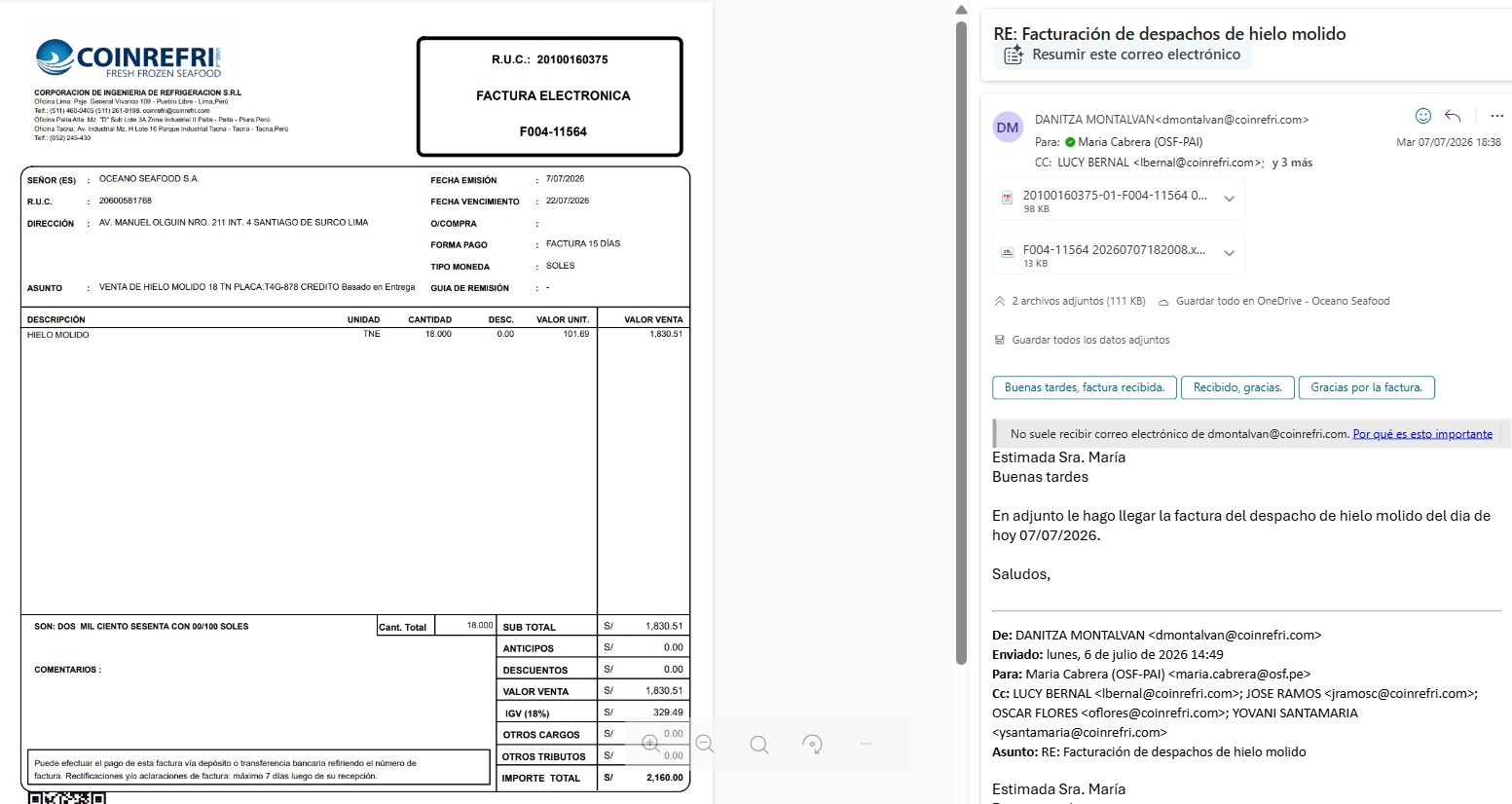Open more options in PDF preview toolbar
1512x804 pixels.
(x=866, y=744)
